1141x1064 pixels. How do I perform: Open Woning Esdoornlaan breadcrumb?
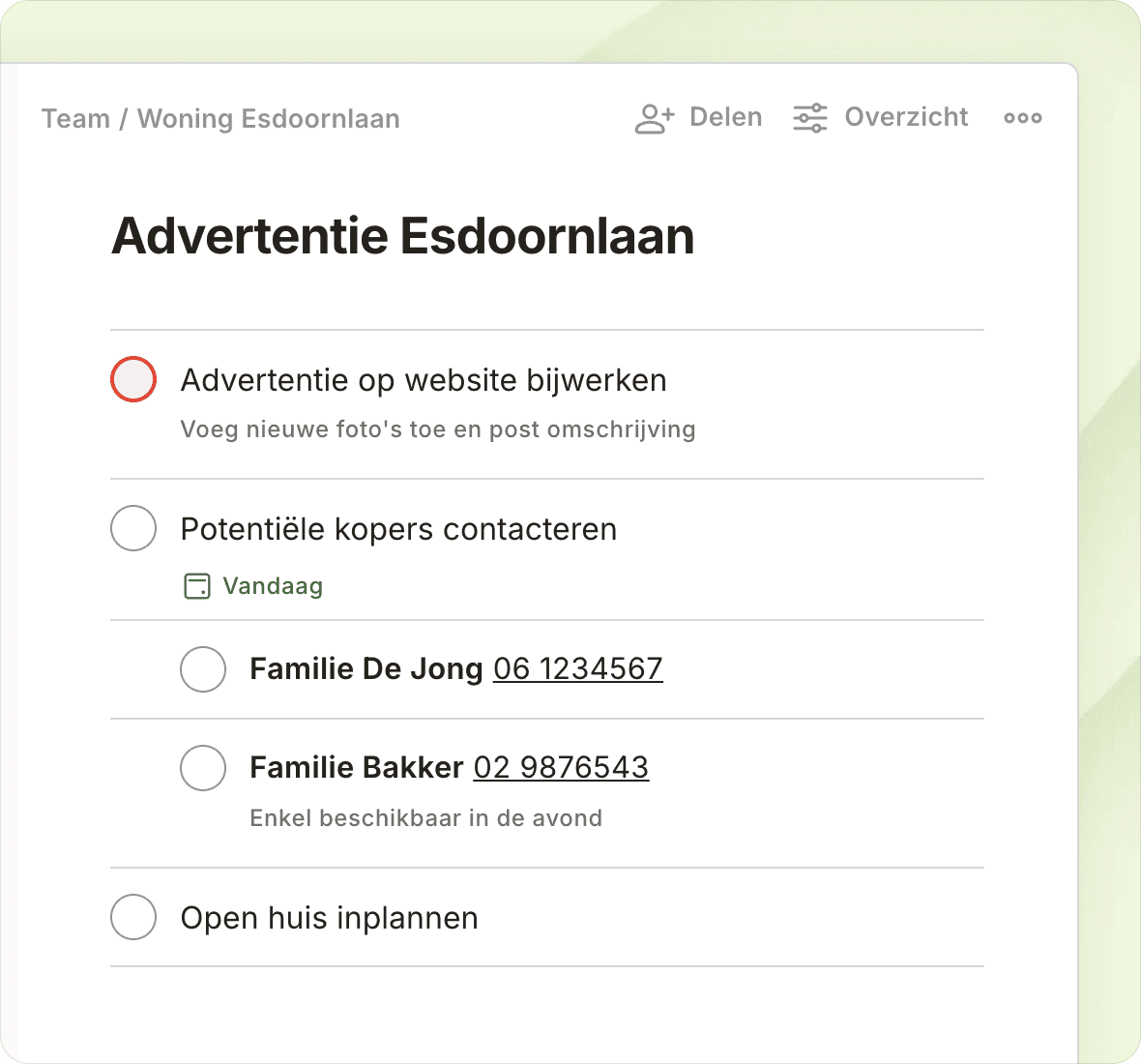point(269,119)
